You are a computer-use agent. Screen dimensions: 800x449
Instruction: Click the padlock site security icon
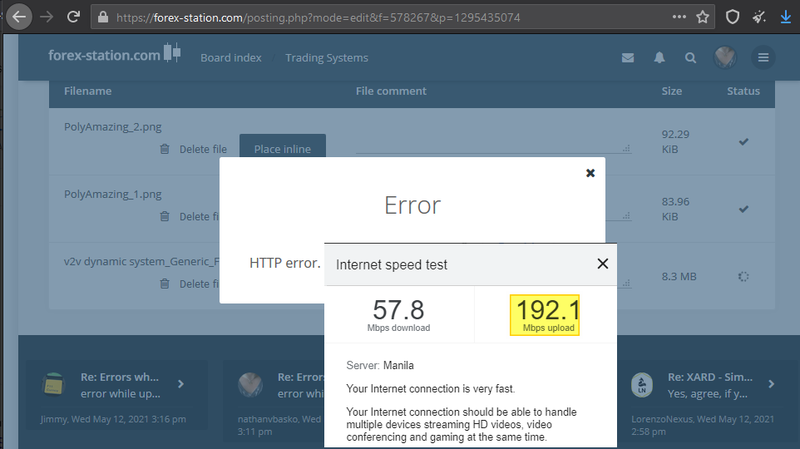[x=103, y=17]
